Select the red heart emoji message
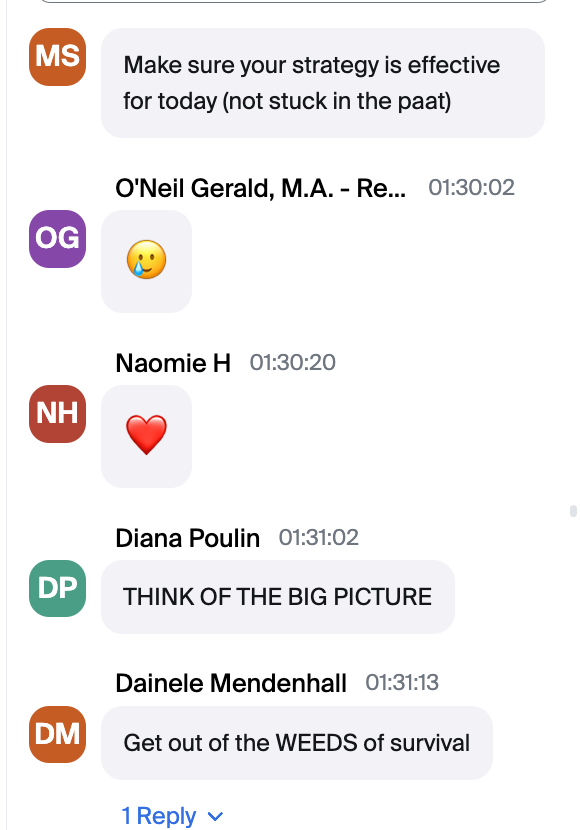The image size is (580, 830). pos(147,435)
